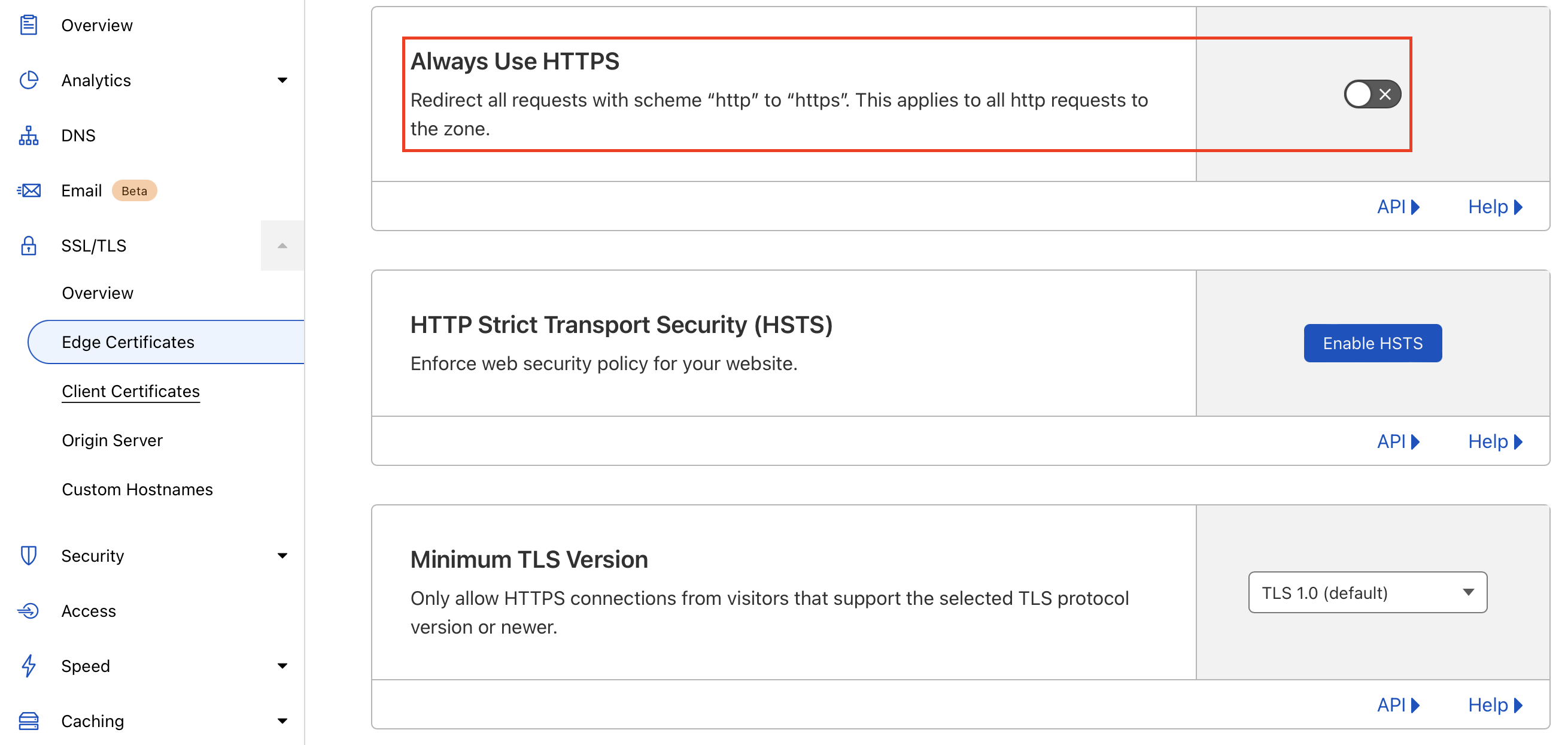Expand the Security sidebar section
1568x745 pixels.
pos(282,556)
